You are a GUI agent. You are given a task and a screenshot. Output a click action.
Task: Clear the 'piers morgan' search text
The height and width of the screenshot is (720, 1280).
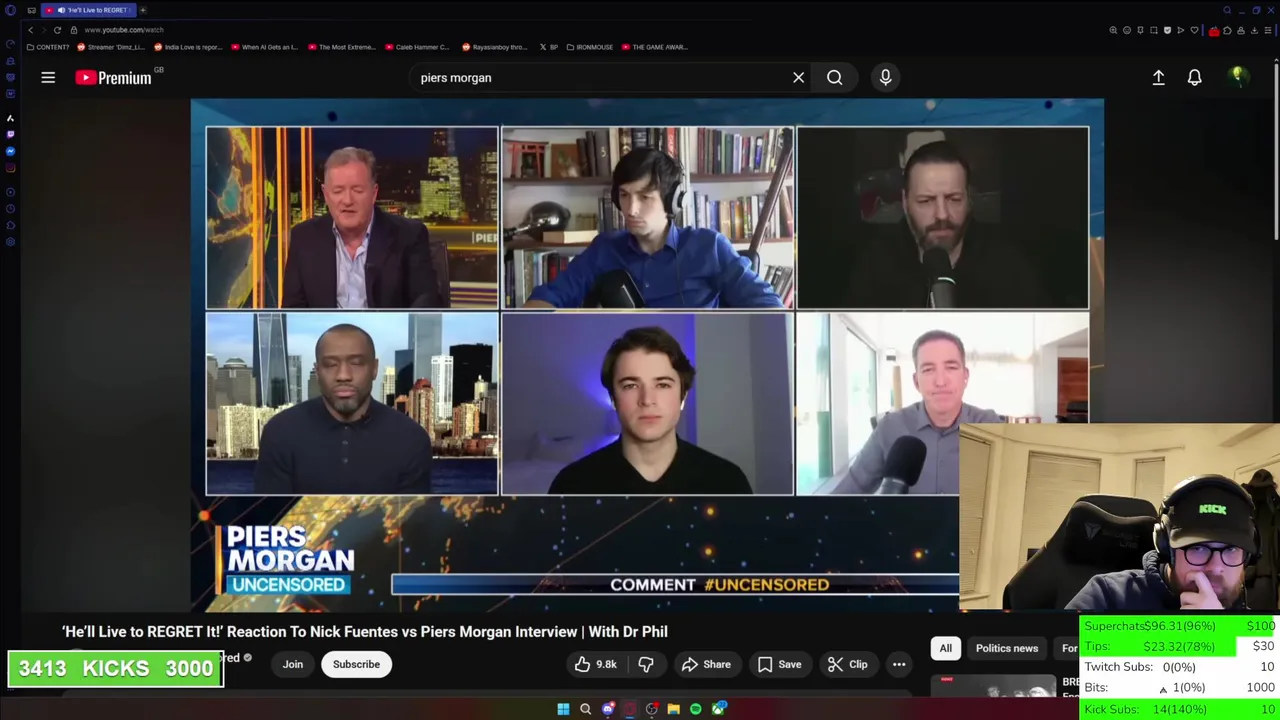pos(798,77)
